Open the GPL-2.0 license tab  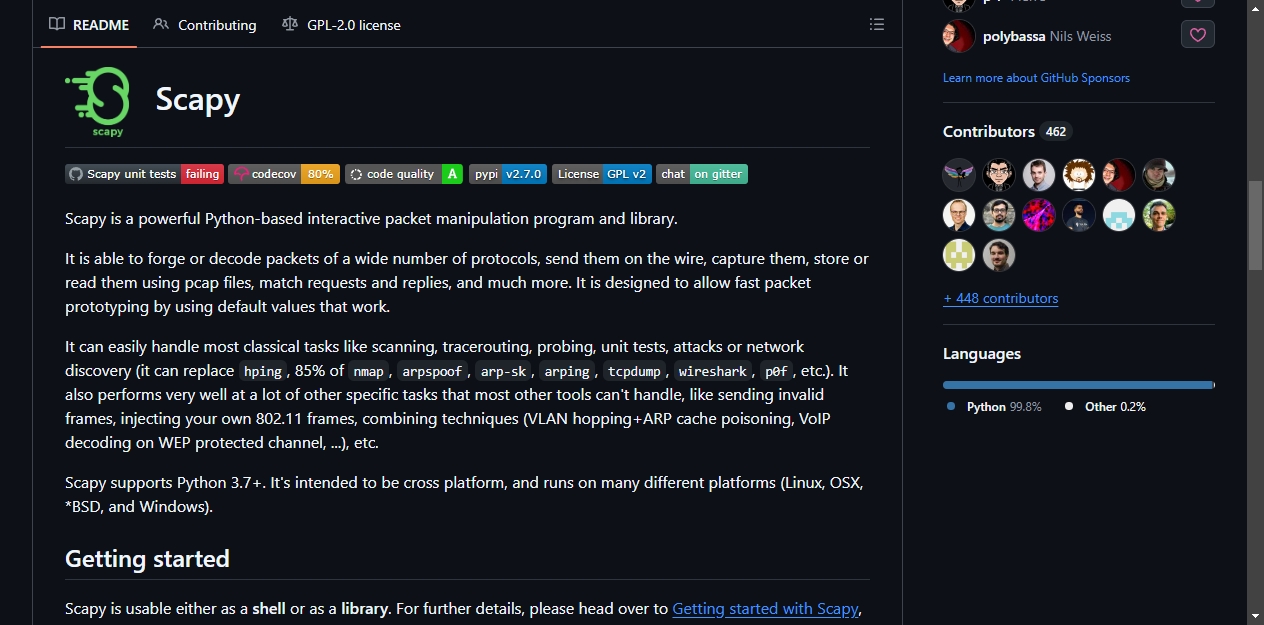pos(341,25)
